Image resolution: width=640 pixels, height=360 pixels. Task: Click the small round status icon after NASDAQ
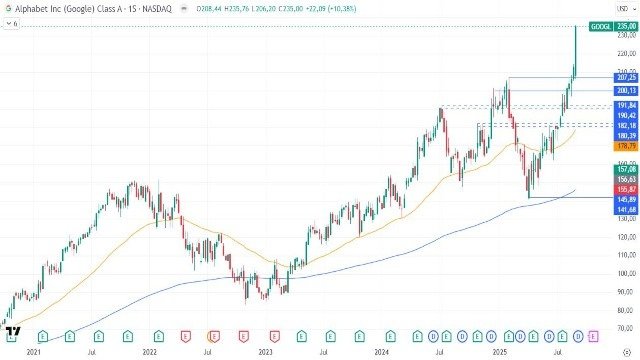(184, 9)
